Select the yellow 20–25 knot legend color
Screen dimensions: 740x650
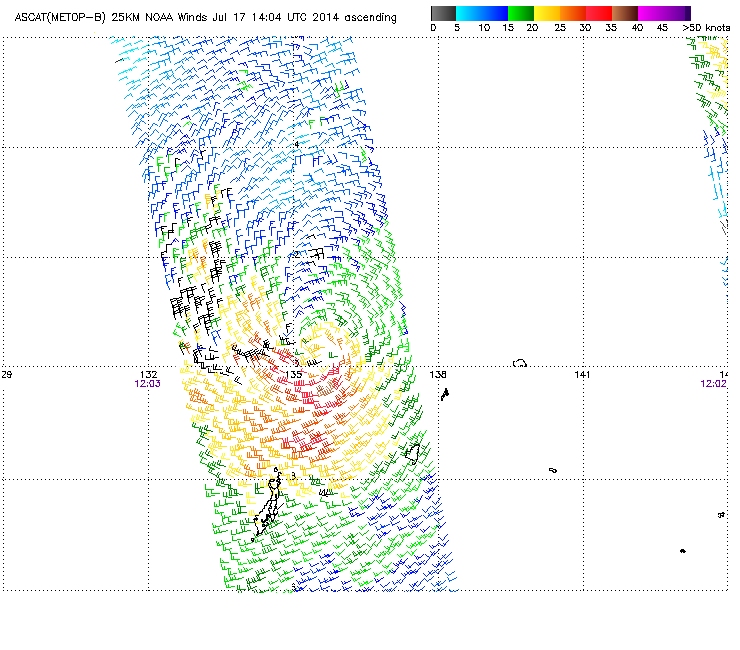[x=547, y=13]
